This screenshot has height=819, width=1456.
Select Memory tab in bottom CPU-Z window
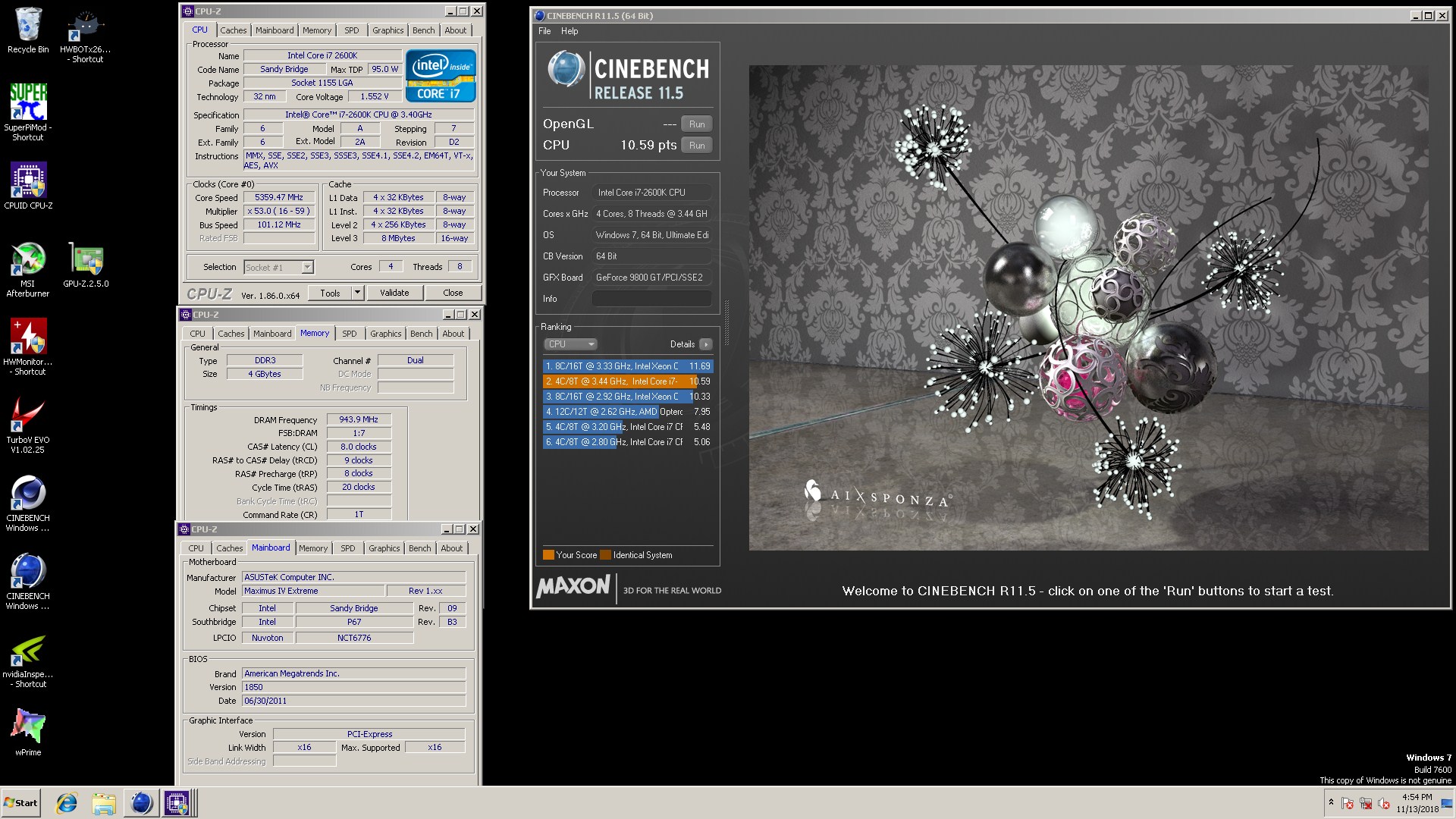(x=313, y=548)
